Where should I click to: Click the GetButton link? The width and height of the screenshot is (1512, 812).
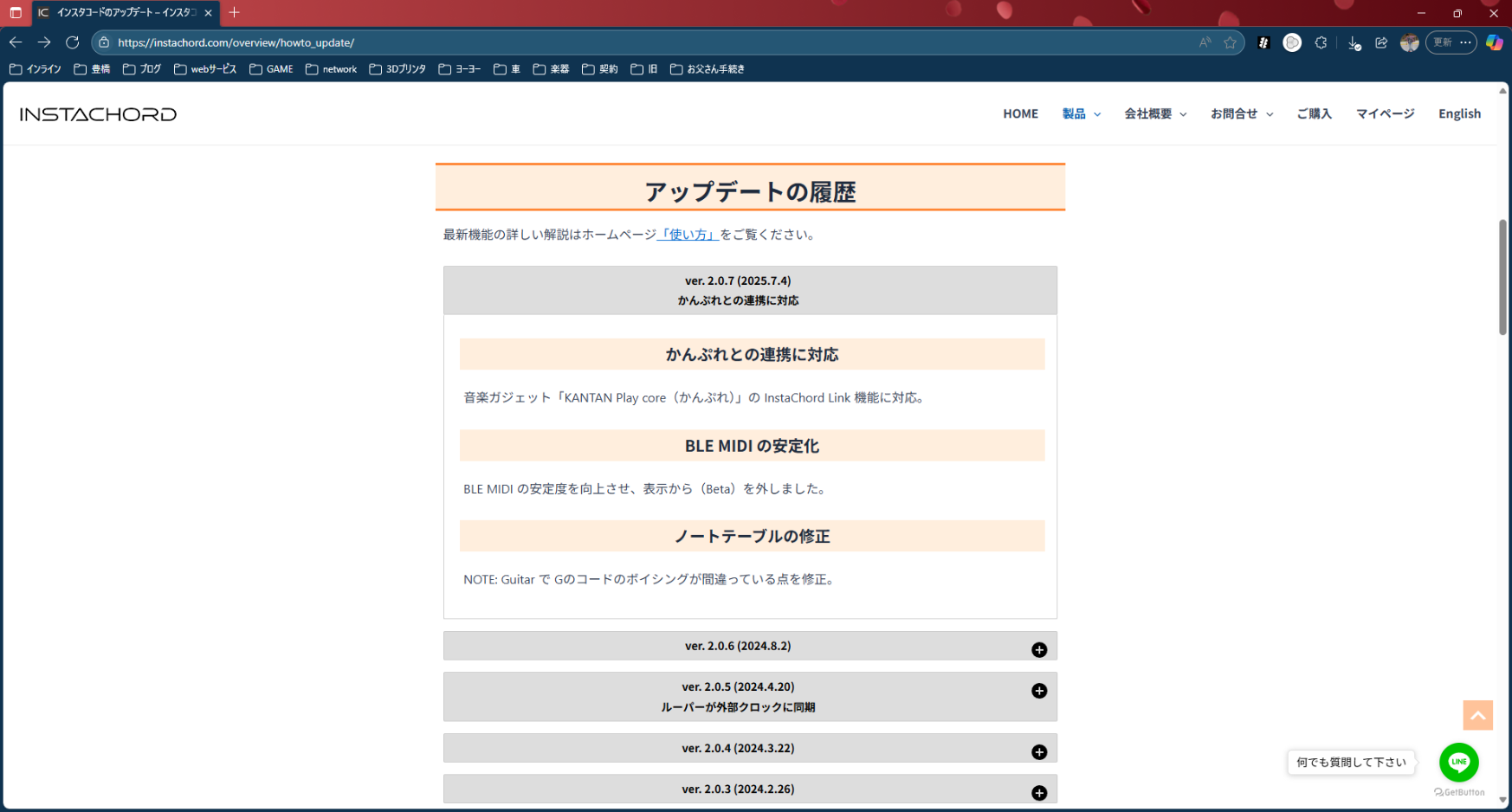tap(1459, 792)
